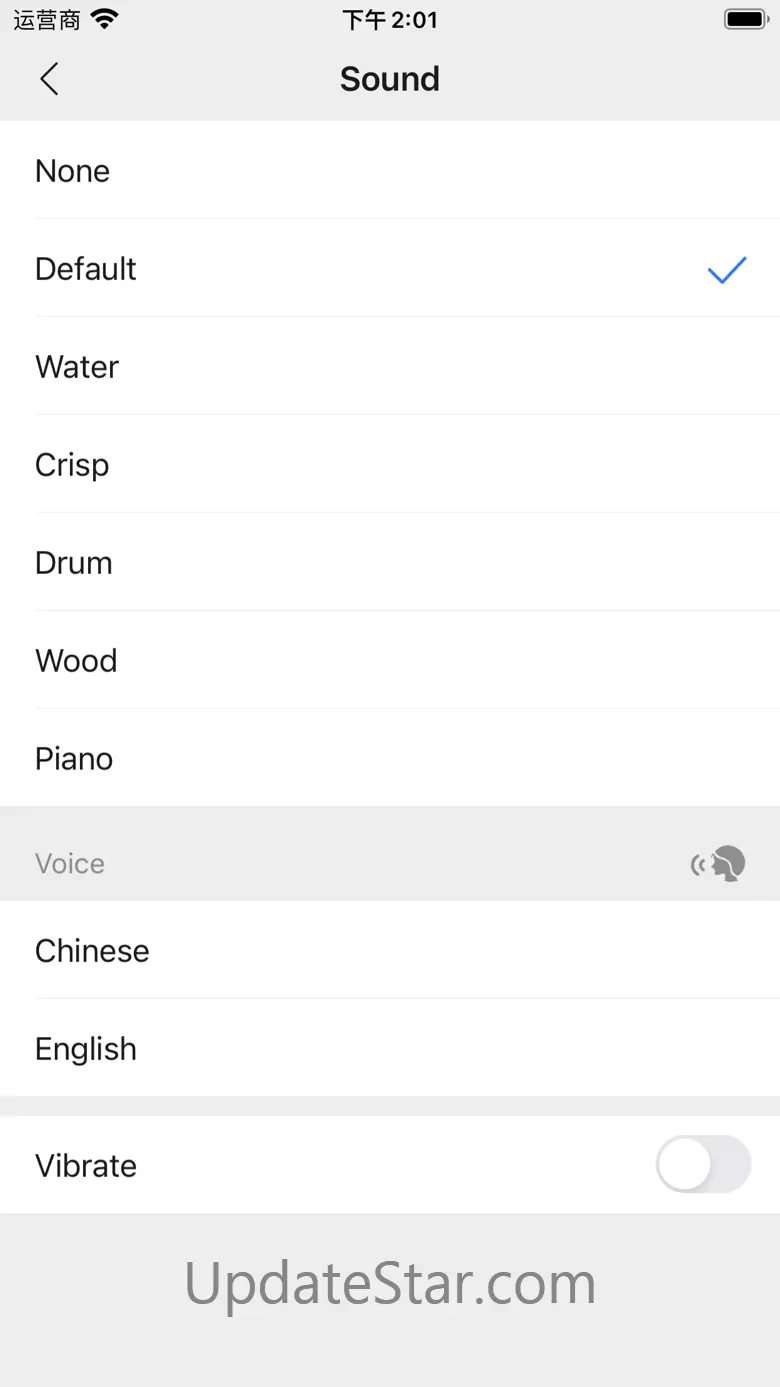Select the English voice
Screen dimensions: 780x1387
pyautogui.click(x=390, y=1049)
